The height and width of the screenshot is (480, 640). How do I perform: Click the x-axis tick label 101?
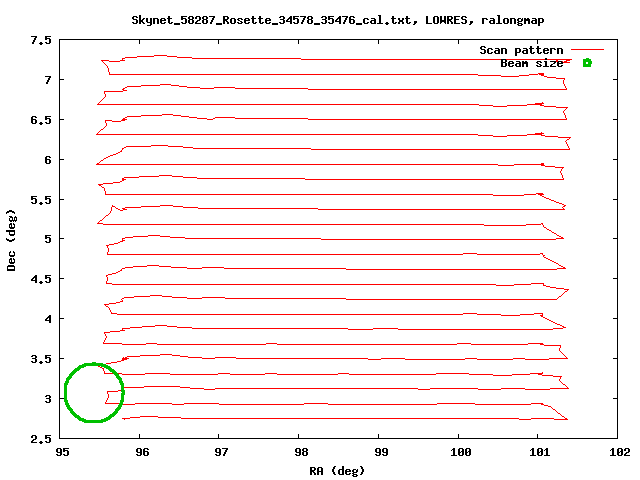pyautogui.click(x=540, y=452)
